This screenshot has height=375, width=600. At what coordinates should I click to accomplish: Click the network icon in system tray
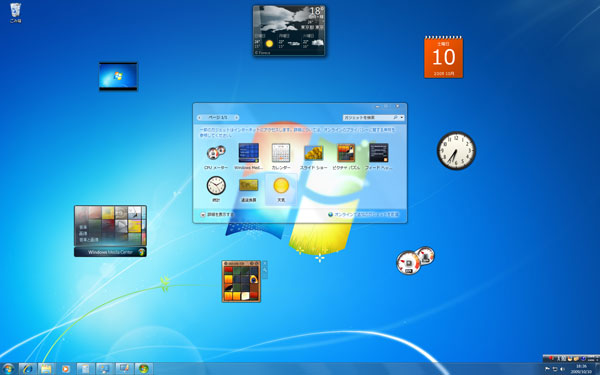[x=555, y=369]
